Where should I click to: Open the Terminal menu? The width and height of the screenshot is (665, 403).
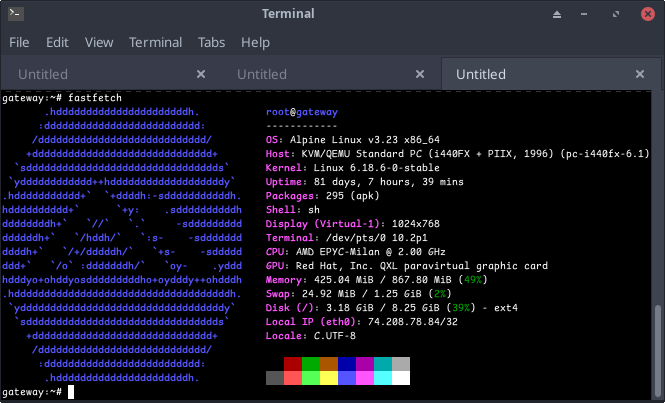[156, 42]
